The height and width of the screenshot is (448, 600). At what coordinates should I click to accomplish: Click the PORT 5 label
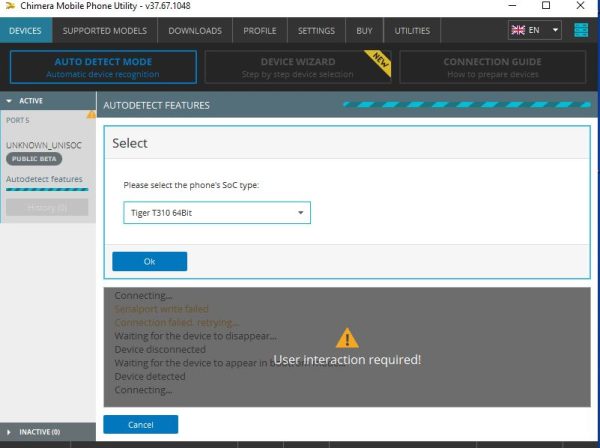click(18, 120)
